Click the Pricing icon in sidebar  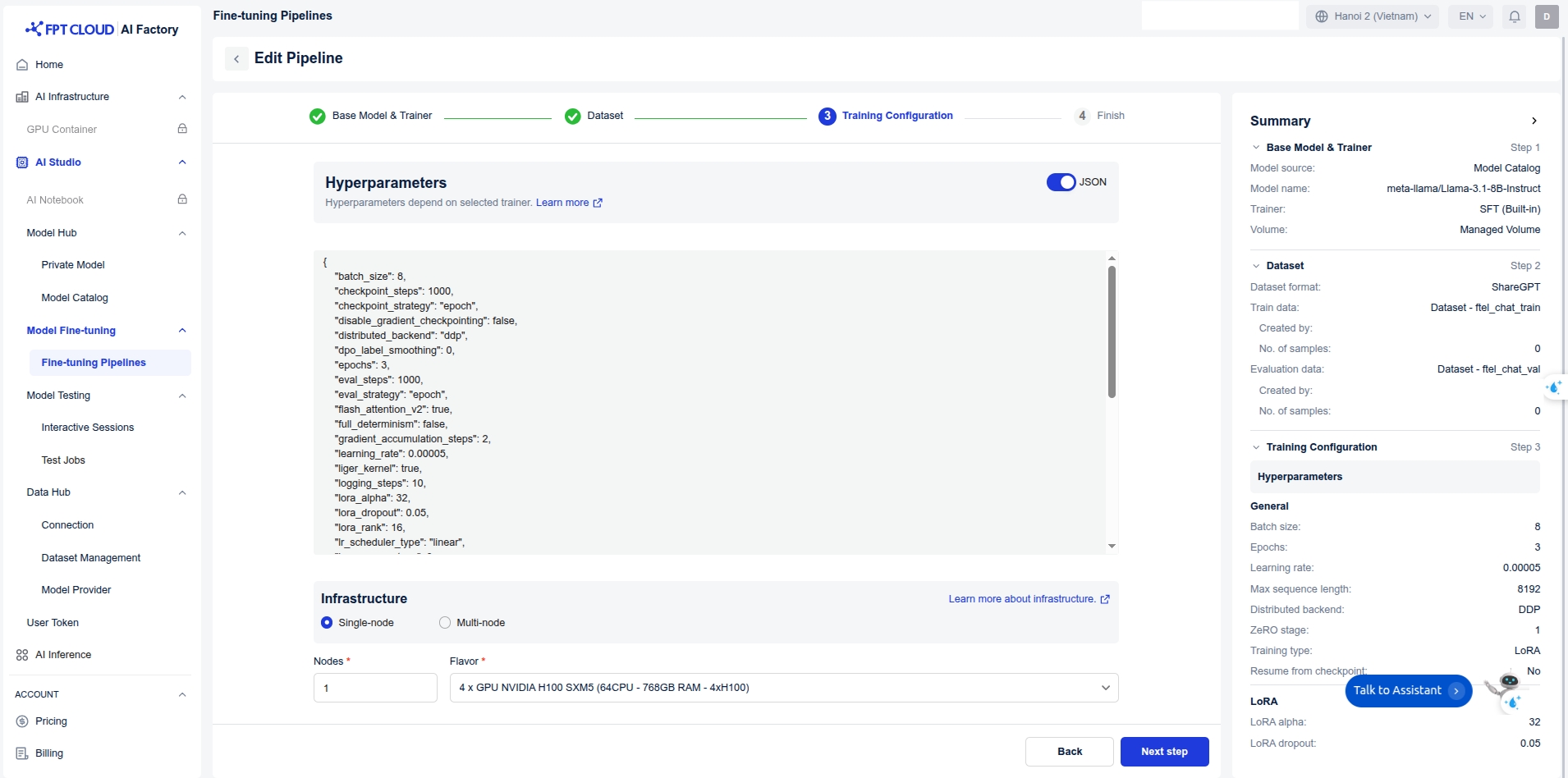click(22, 721)
